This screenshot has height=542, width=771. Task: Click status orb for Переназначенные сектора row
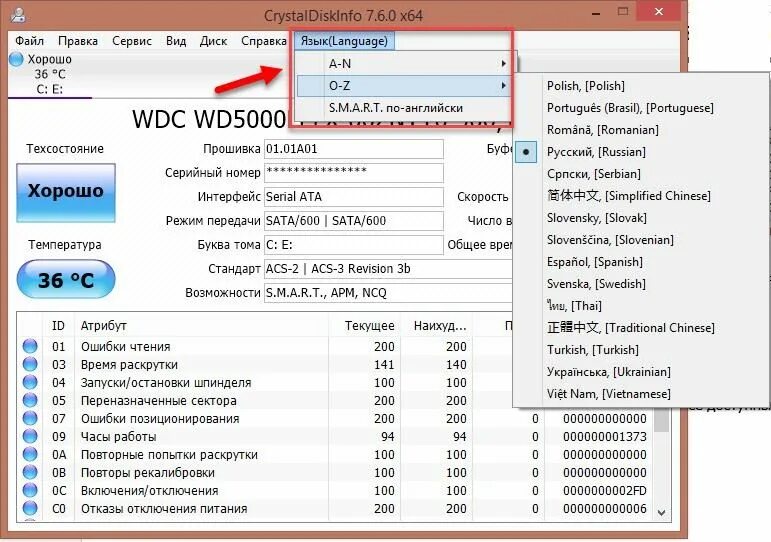[x=30, y=400]
